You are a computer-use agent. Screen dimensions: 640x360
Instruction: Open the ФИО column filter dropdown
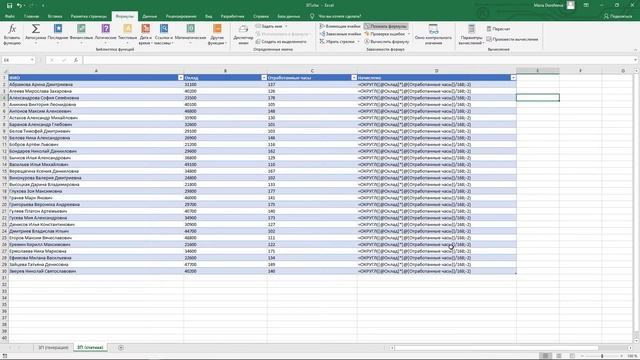(x=180, y=78)
